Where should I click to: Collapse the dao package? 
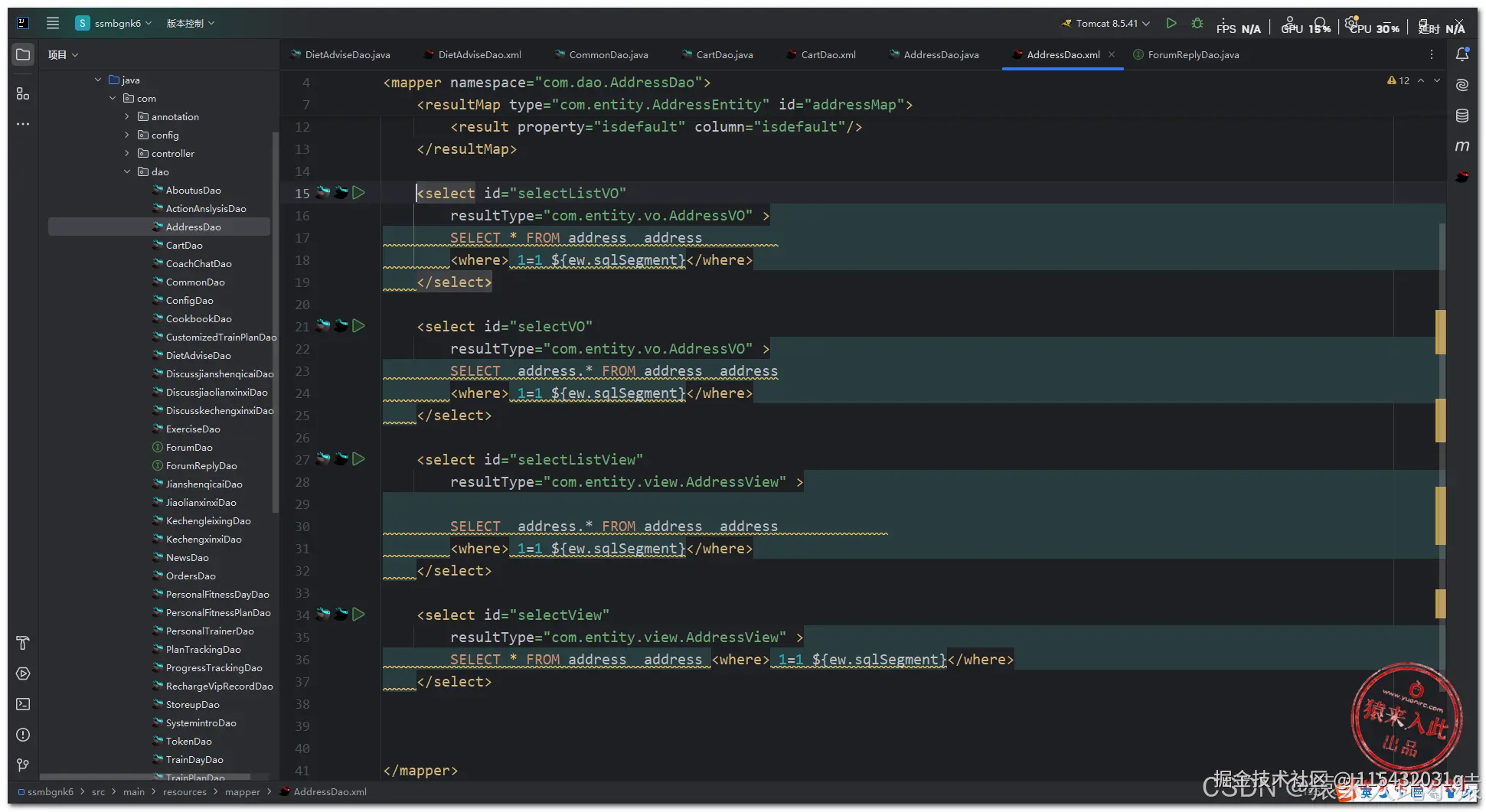pos(127,171)
